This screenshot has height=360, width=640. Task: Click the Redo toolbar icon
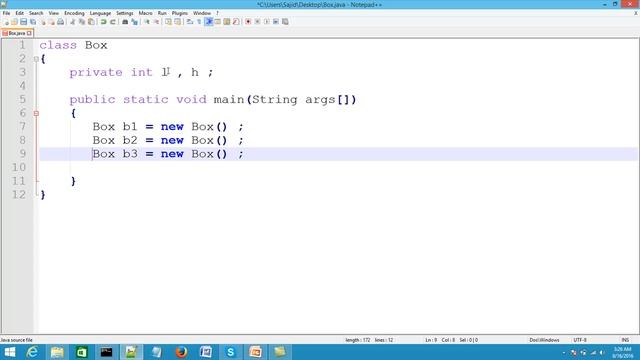[x=113, y=22]
